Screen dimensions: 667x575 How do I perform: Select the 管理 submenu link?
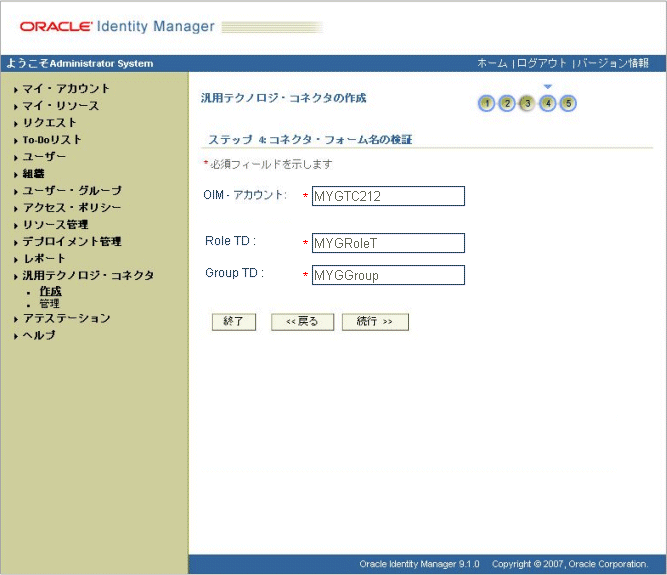(x=49, y=304)
